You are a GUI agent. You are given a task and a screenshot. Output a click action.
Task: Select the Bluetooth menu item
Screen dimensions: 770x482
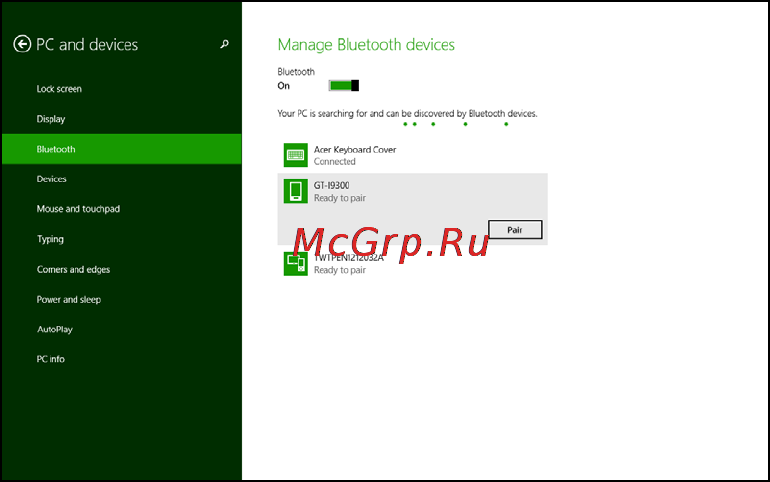tap(122, 149)
